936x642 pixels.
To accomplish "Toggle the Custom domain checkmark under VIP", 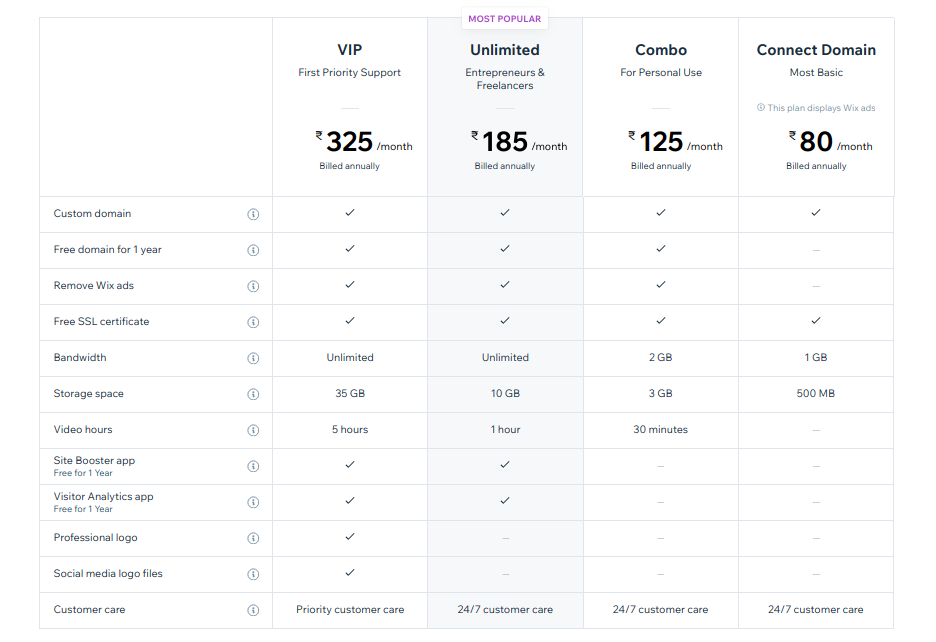I will point(349,213).
